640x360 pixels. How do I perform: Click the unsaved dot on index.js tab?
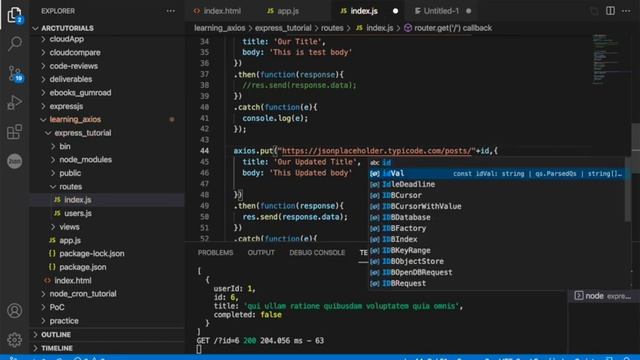[x=395, y=11]
